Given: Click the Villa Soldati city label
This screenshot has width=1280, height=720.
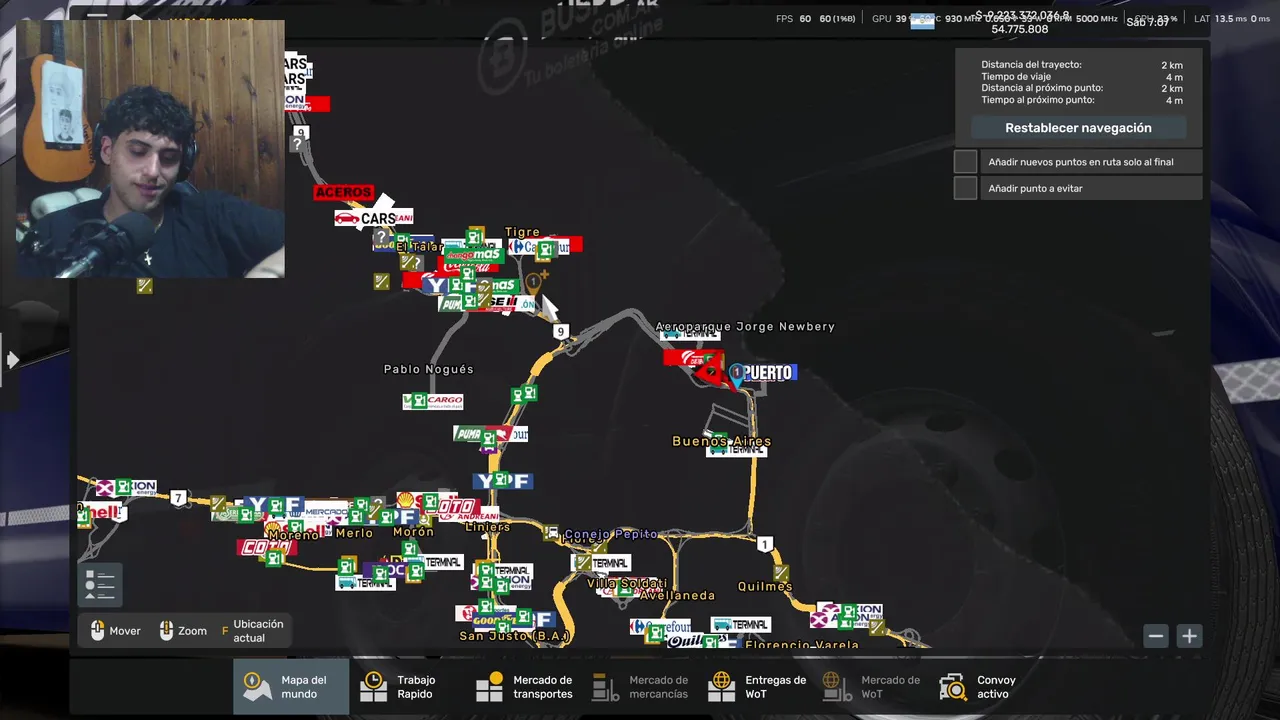Looking at the screenshot, I should click(x=627, y=583).
